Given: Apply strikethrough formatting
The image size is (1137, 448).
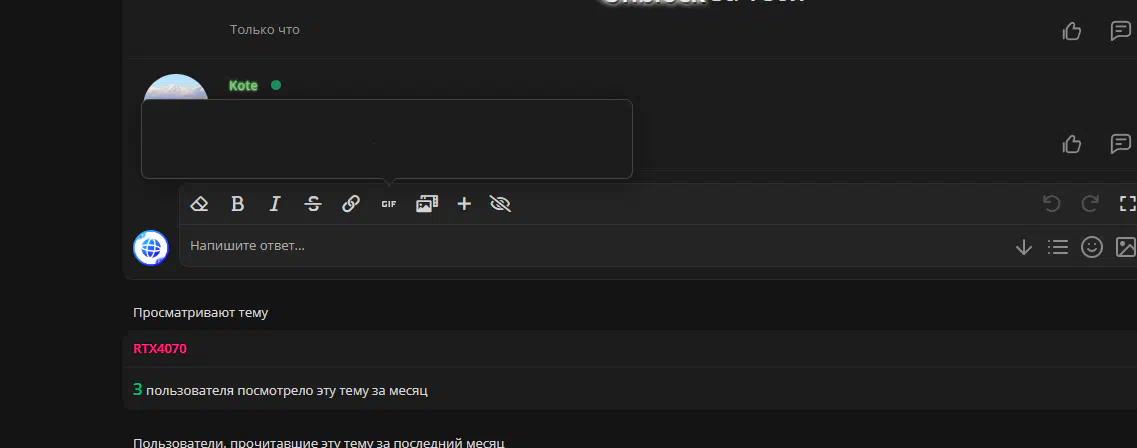Looking at the screenshot, I should click(313, 204).
